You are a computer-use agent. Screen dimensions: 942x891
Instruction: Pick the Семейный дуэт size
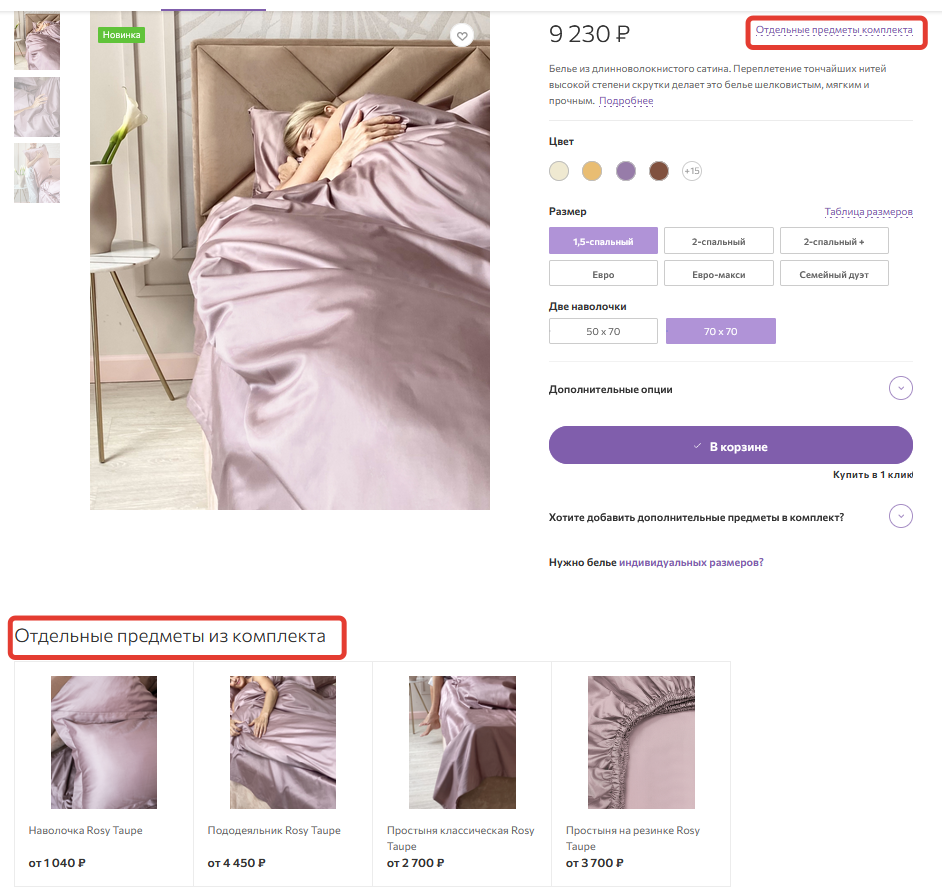click(x=833, y=274)
